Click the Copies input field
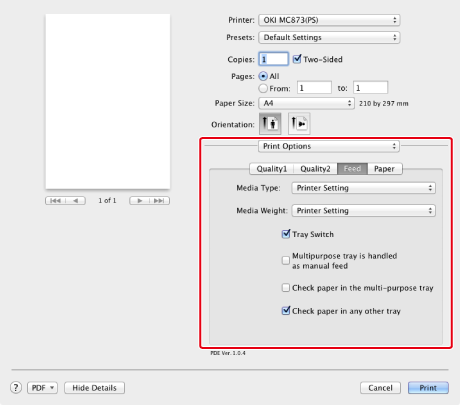The width and height of the screenshot is (460, 405). click(273, 59)
